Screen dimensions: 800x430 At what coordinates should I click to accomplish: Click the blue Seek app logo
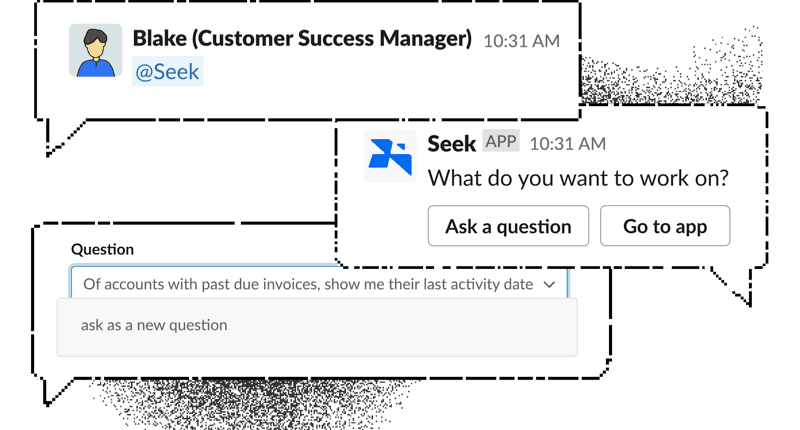[390, 156]
